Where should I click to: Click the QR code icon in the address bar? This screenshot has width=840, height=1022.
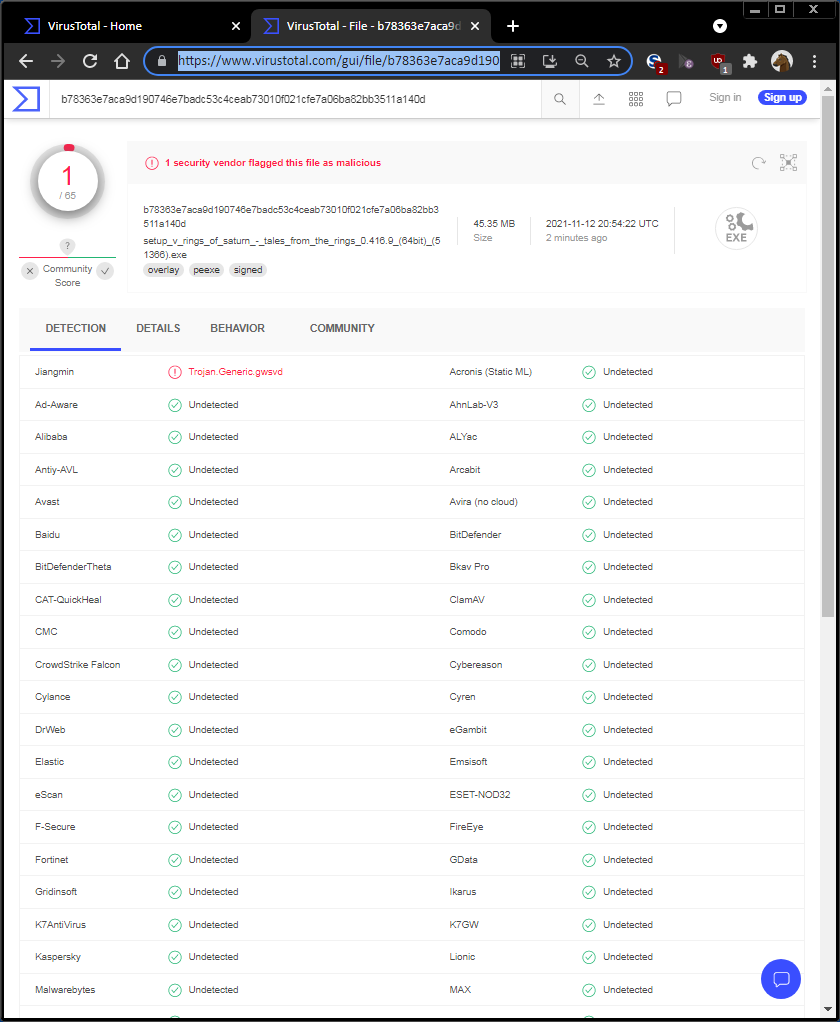click(518, 61)
